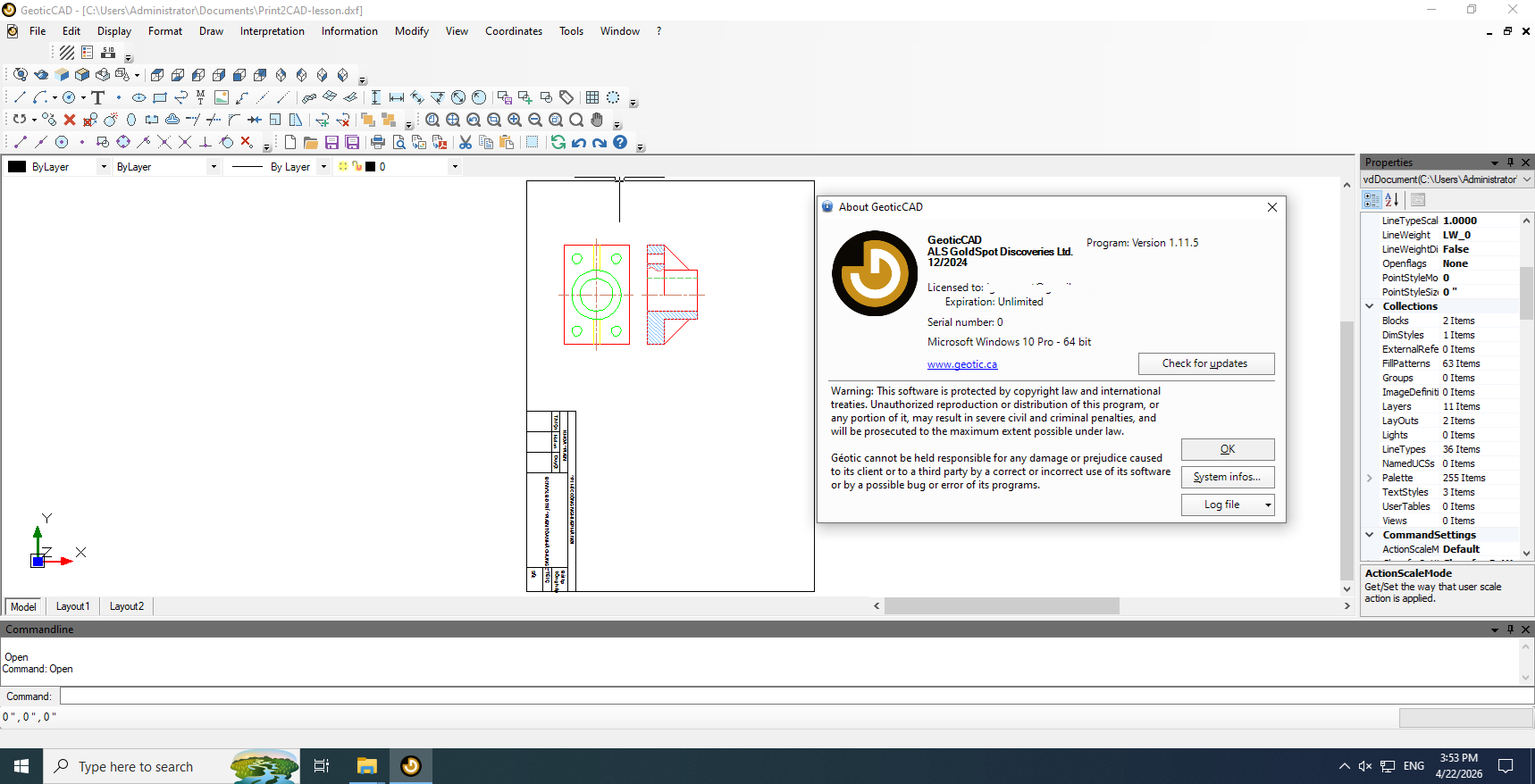Click the Print Preview icon
1535x784 pixels.
tap(398, 142)
